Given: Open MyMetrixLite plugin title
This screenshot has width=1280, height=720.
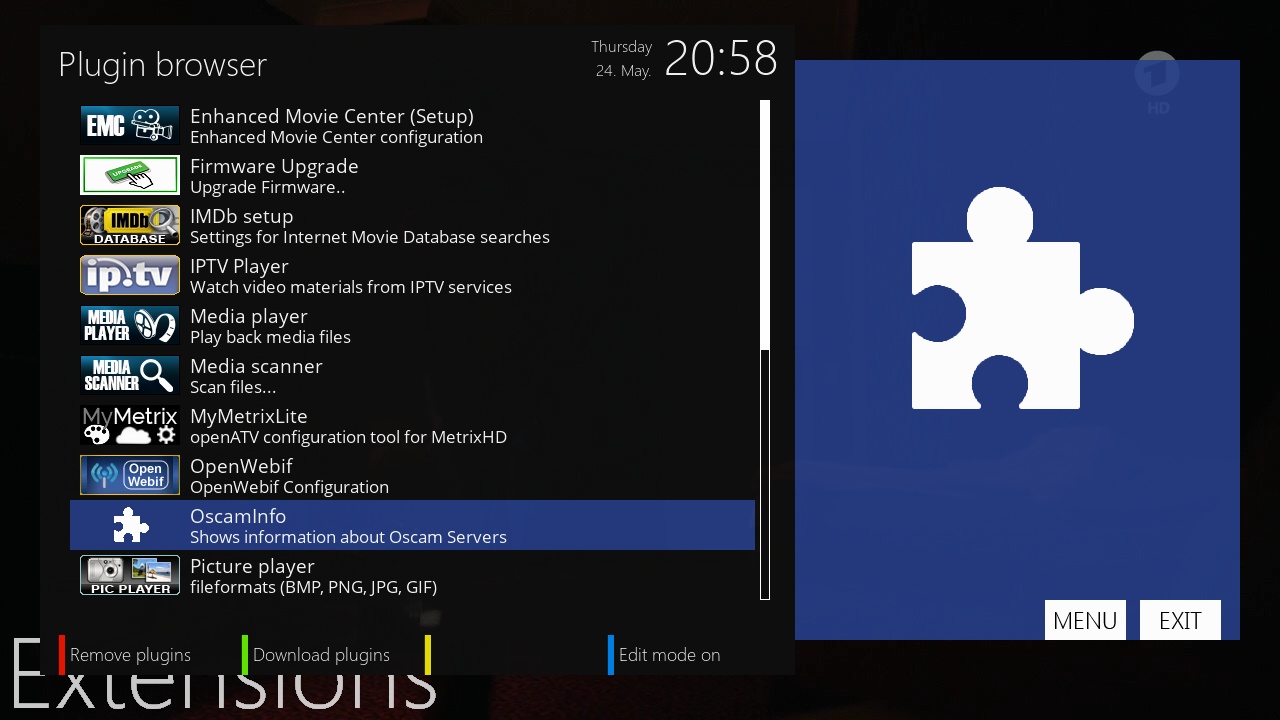Looking at the screenshot, I should 249,416.
